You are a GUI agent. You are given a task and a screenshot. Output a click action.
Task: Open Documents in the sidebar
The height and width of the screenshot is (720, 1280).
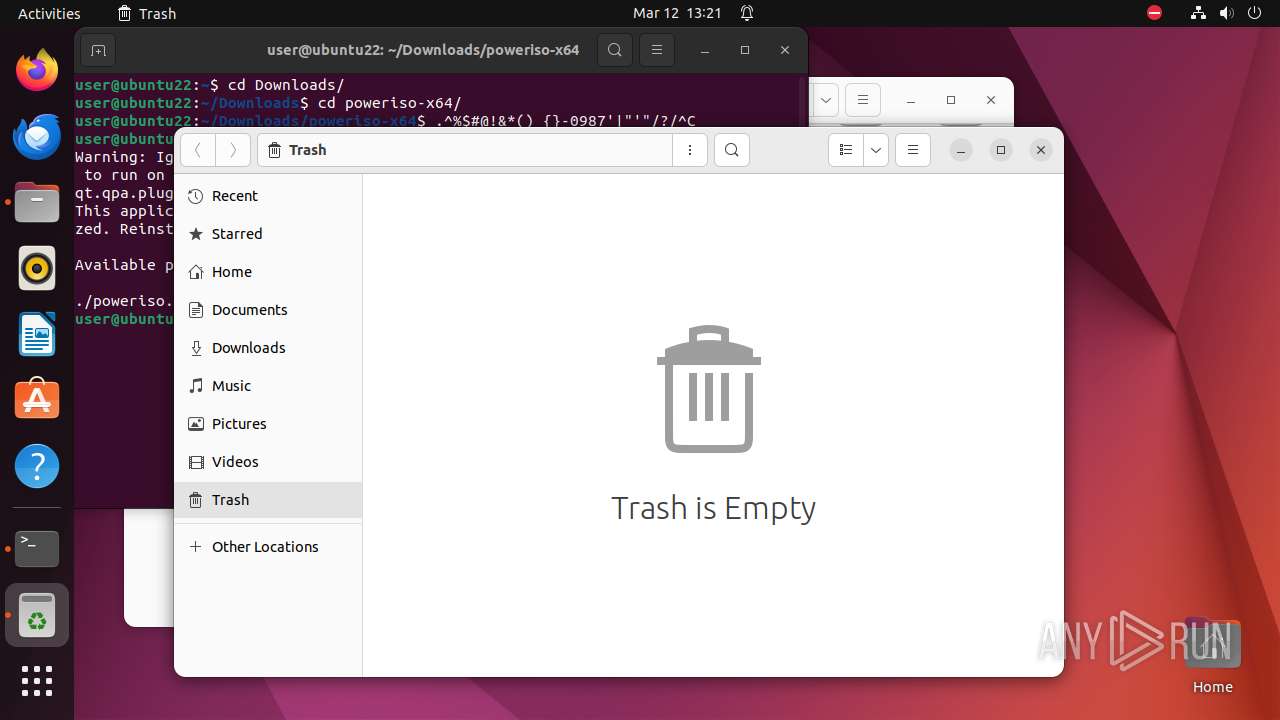268,310
